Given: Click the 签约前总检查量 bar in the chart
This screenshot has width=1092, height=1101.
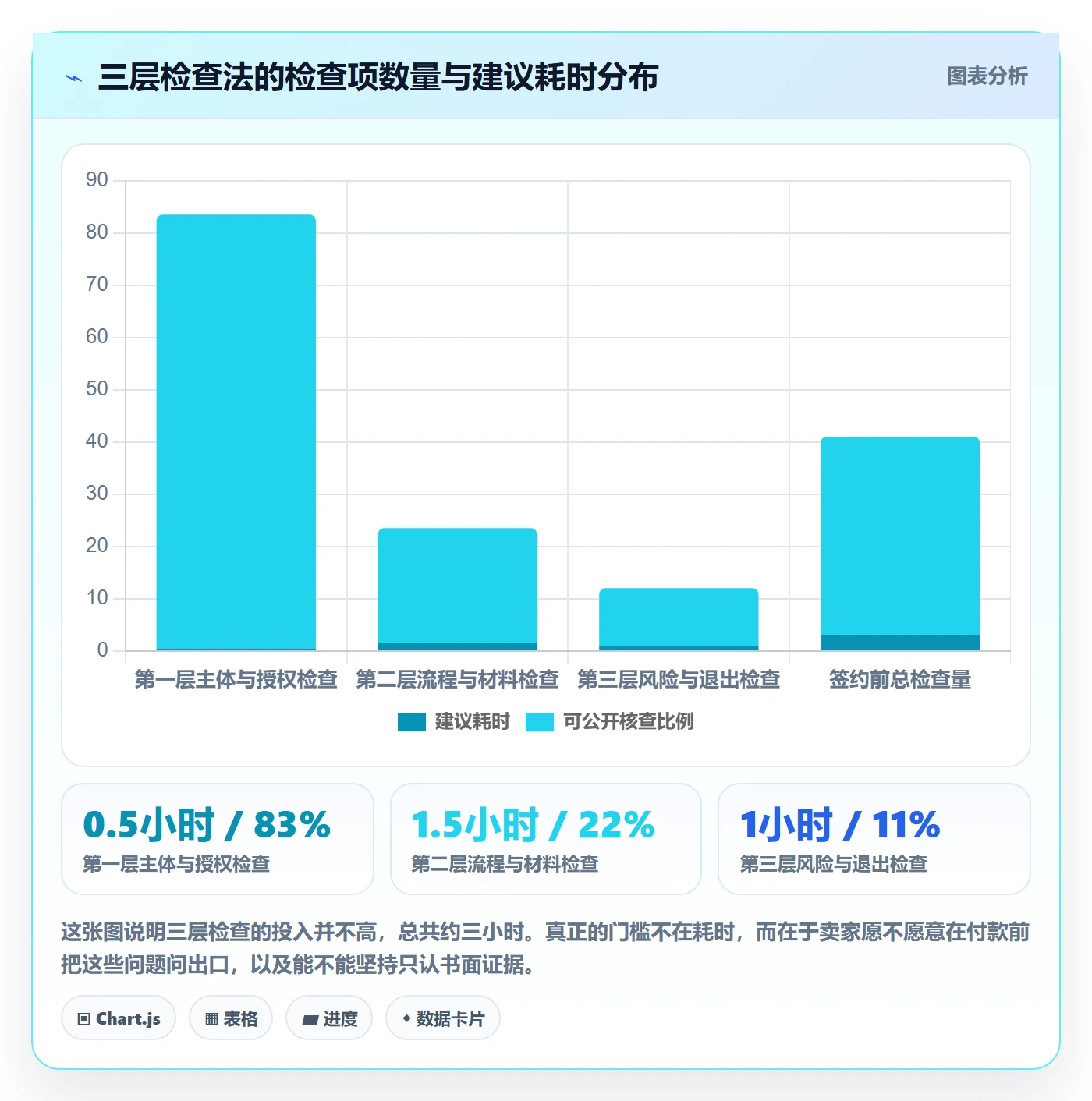Looking at the screenshot, I should coord(900,543).
